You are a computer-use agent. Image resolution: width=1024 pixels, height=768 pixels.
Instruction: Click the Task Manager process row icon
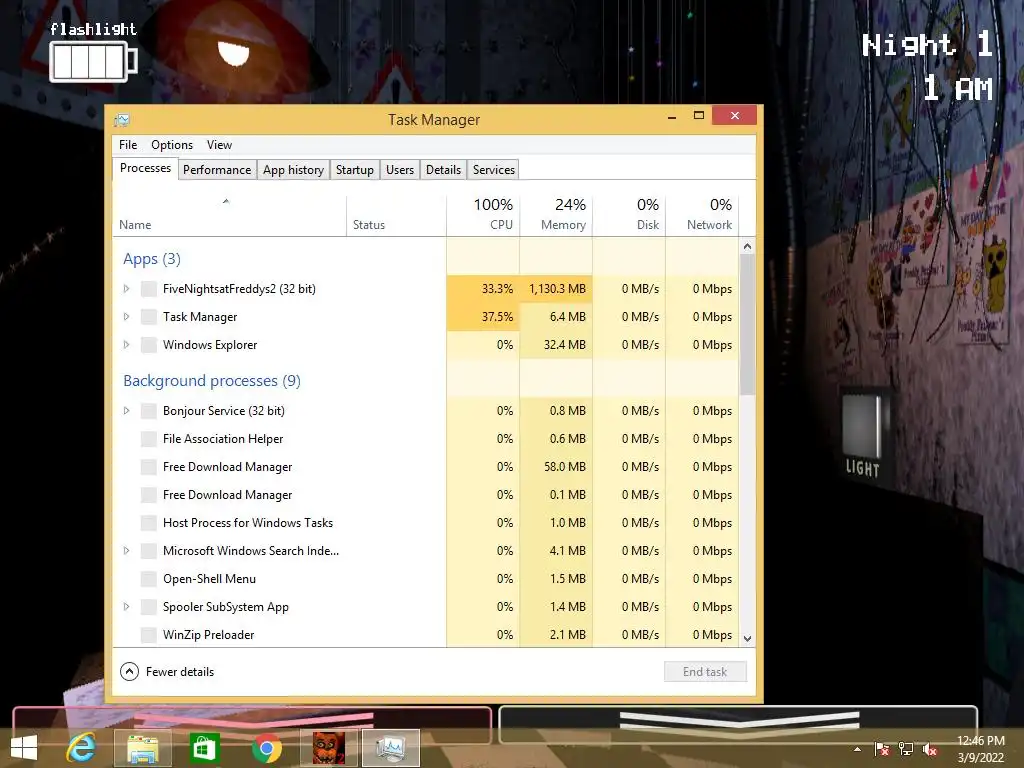pos(149,317)
